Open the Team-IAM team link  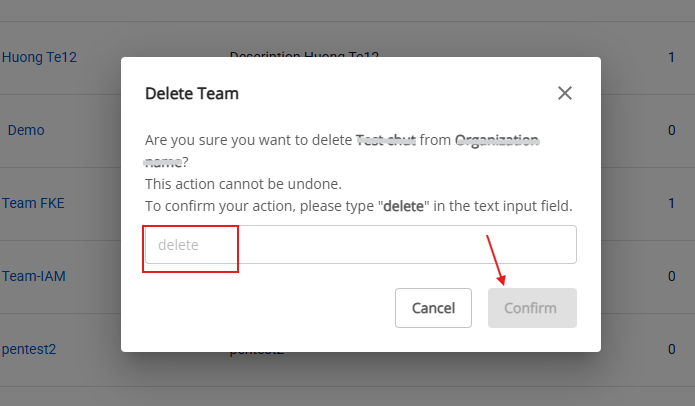click(x=34, y=276)
